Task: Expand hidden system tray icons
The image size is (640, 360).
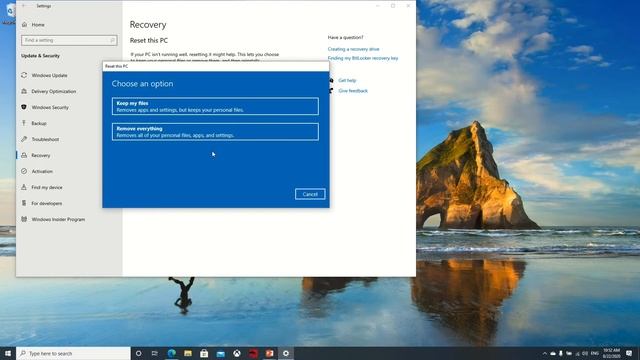Action: [544, 353]
